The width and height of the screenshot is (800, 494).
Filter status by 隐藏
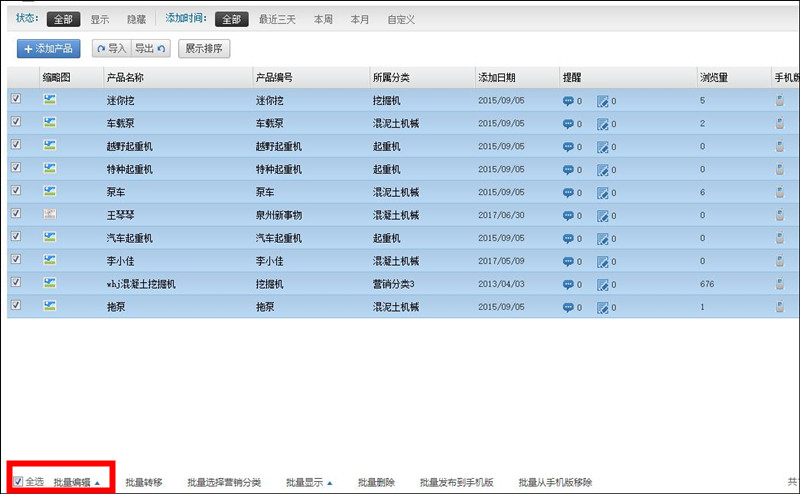pos(135,19)
